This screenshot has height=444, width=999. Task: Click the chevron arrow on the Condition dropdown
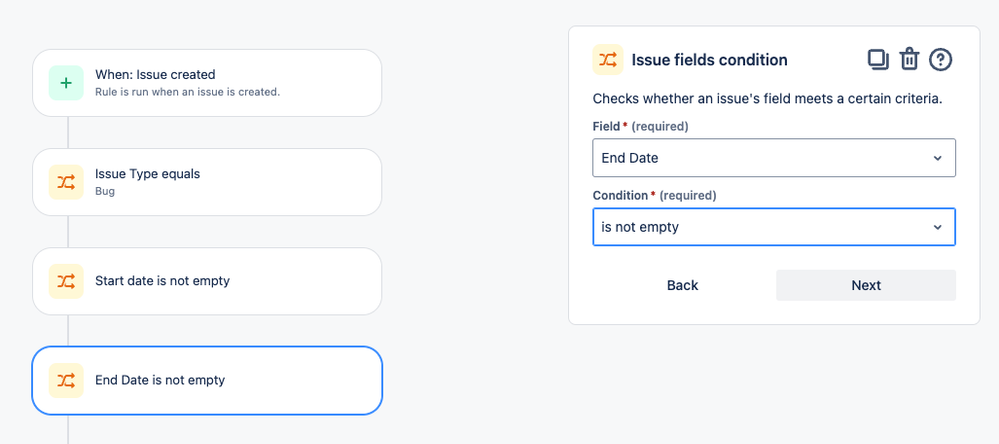pos(937,227)
